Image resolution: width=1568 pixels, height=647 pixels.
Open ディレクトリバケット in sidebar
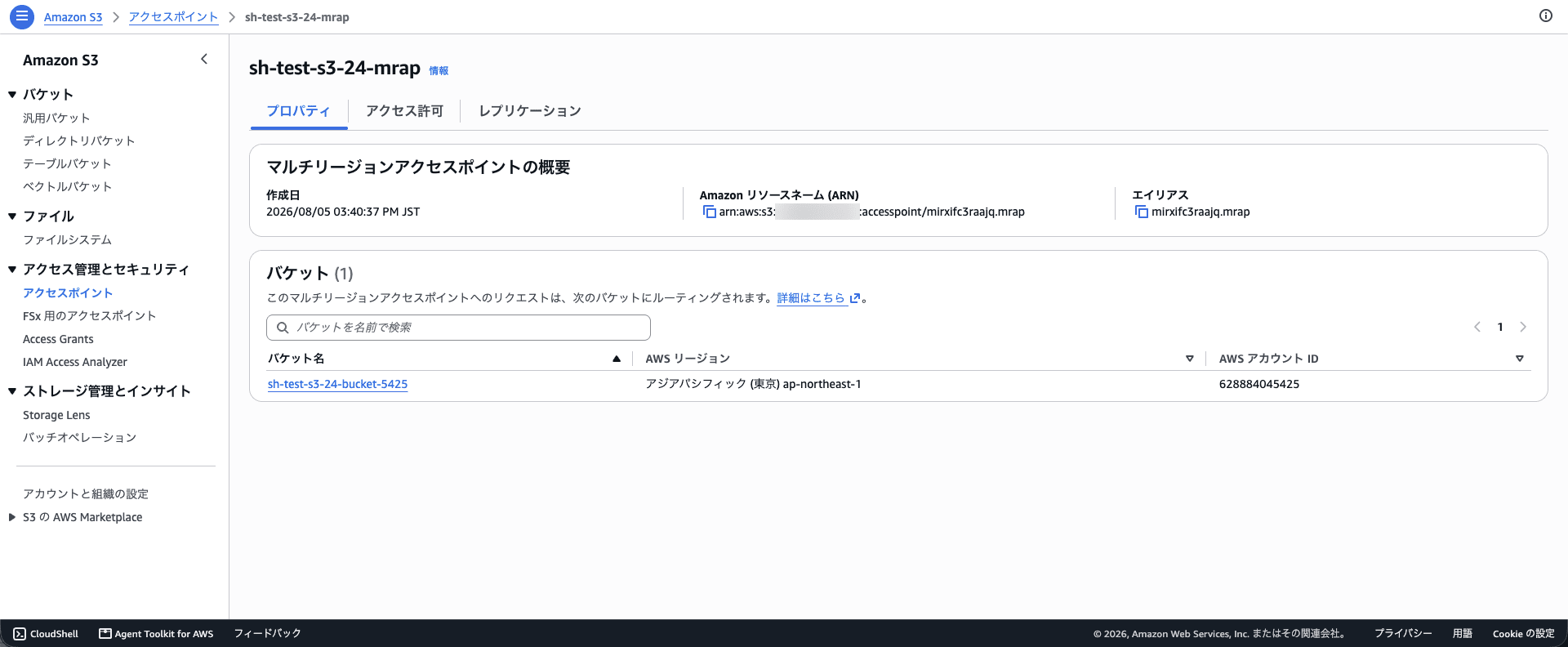pyautogui.click(x=78, y=141)
